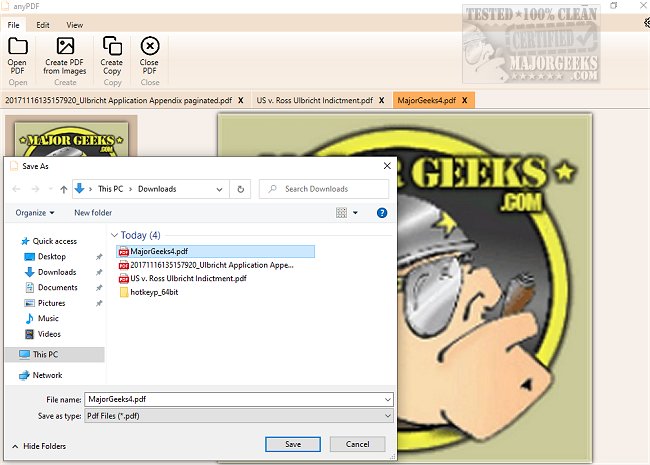650x465 pixels.
Task: Select US v. Ross Ulbricht Indictment.pdf file
Action: [x=182, y=279]
